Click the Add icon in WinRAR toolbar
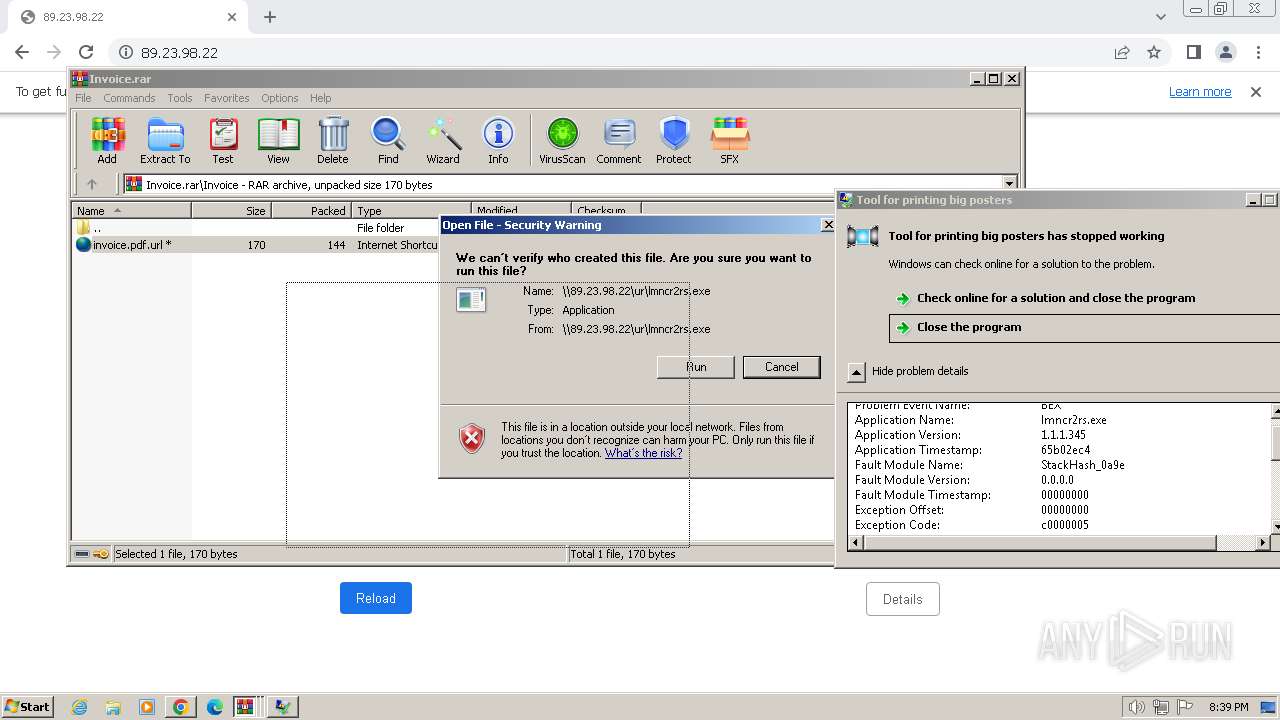Screen dimensions: 1280x720 [107, 140]
